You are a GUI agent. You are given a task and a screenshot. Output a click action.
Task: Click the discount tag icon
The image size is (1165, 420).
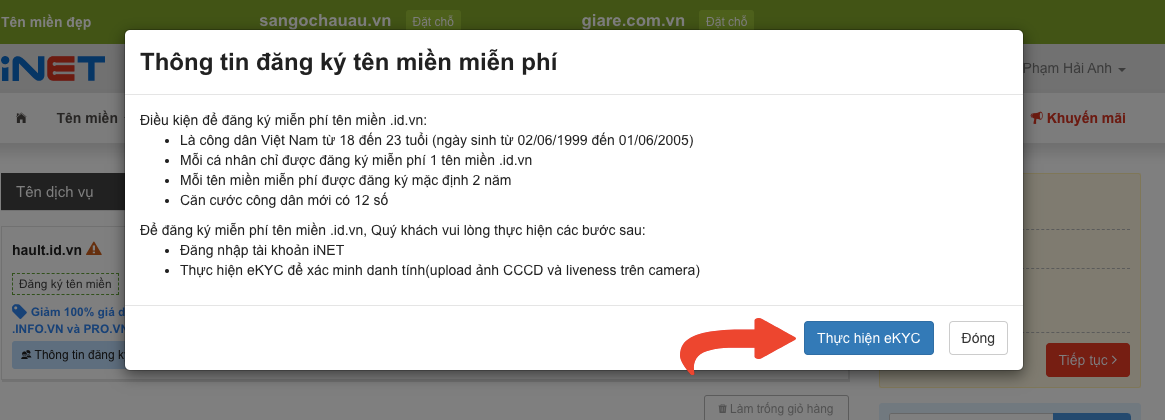pyautogui.click(x=20, y=312)
